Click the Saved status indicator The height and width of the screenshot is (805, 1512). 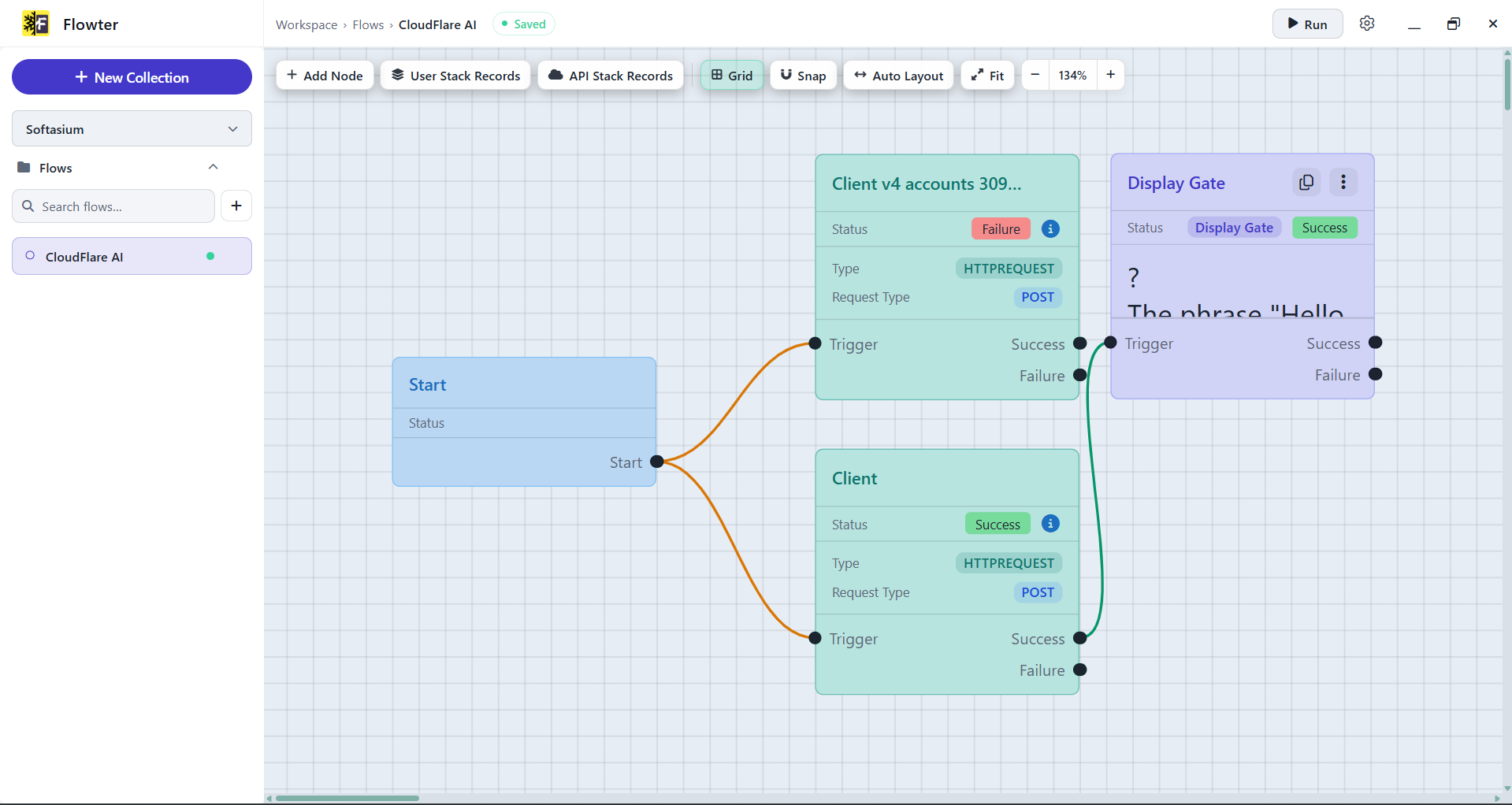coord(524,24)
